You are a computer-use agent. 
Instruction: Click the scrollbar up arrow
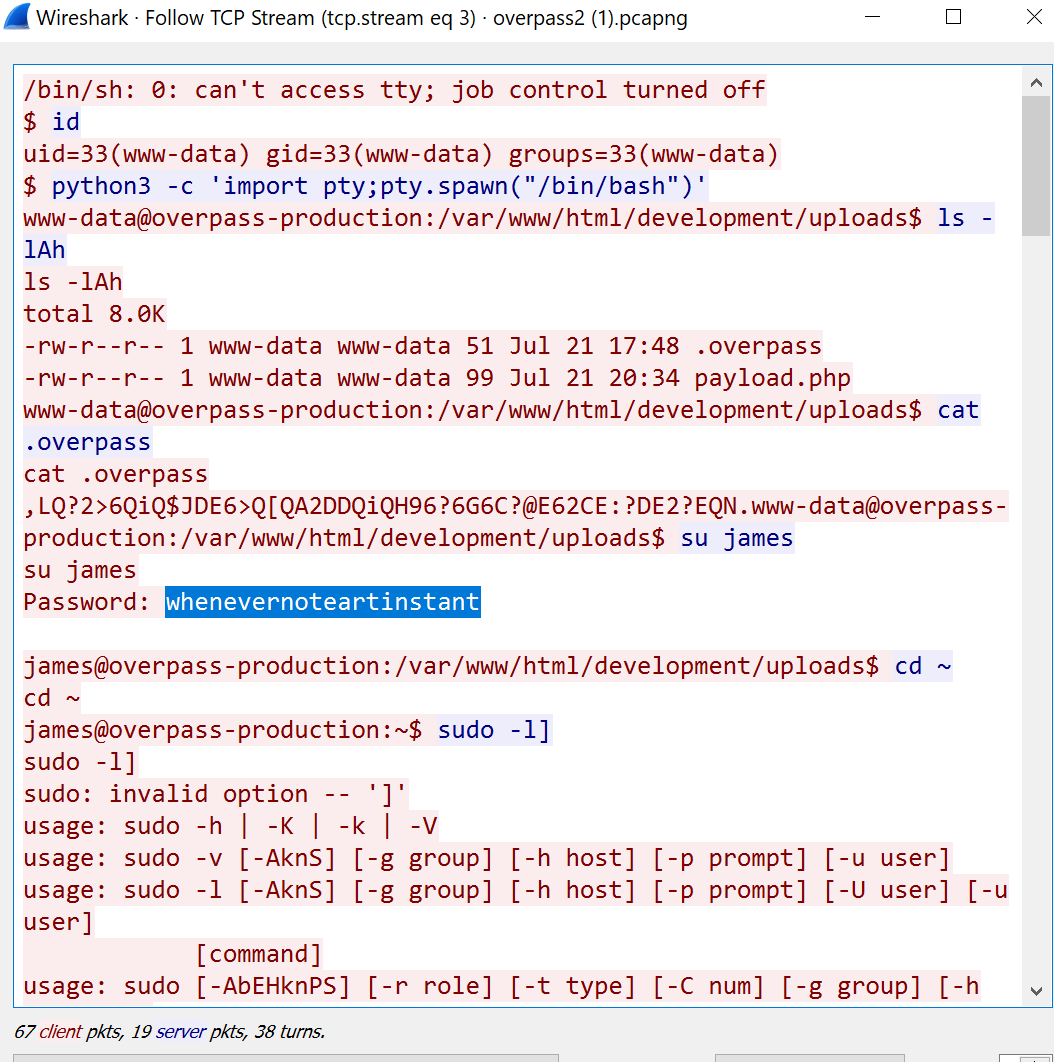pos(1036,82)
